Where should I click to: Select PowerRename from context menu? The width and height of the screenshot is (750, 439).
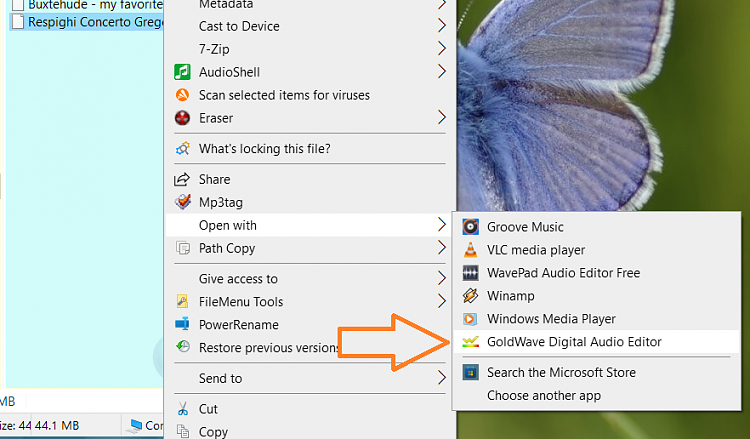pyautogui.click(x=238, y=325)
